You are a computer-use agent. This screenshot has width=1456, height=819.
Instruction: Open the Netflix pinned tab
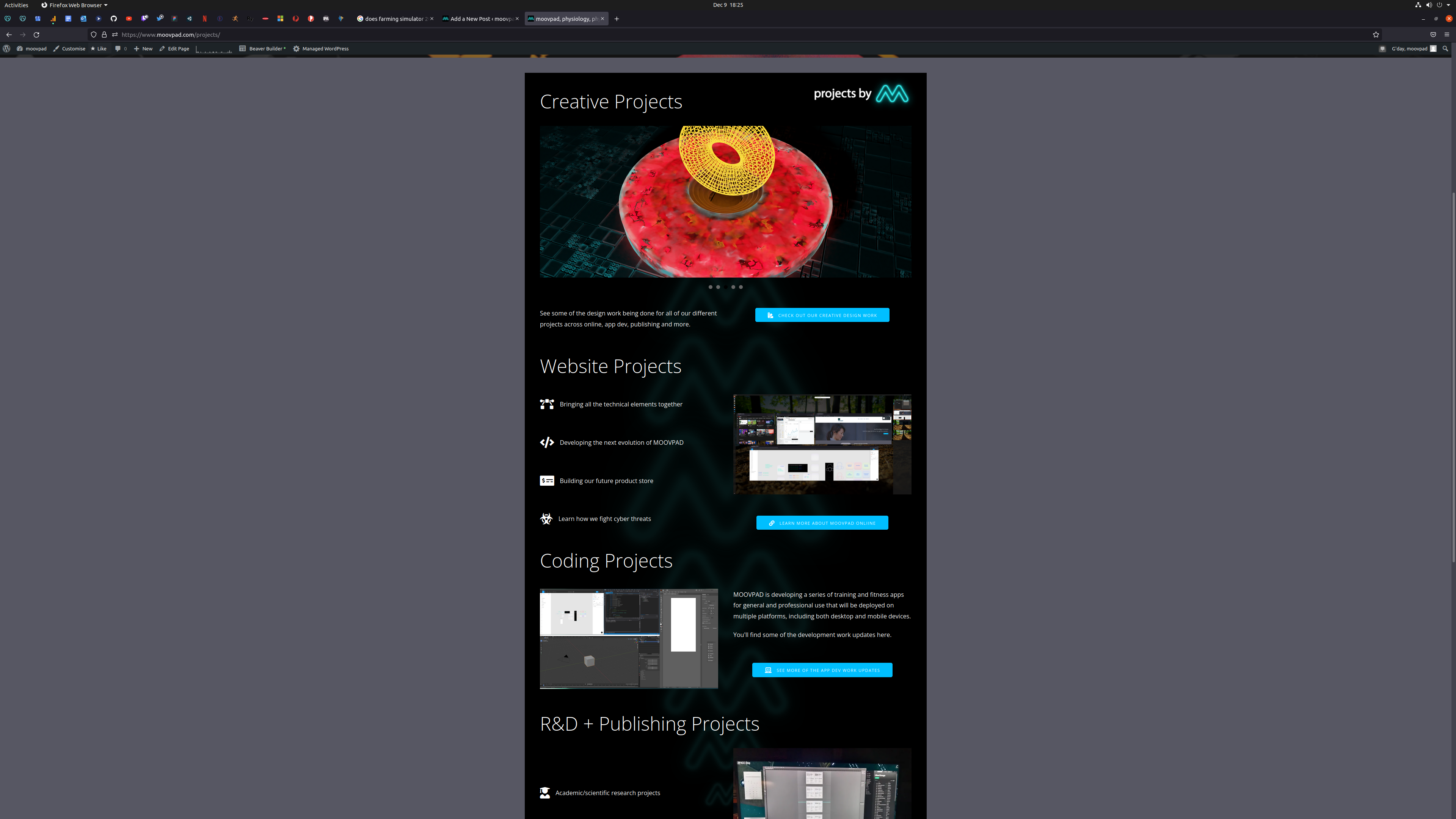(205, 19)
